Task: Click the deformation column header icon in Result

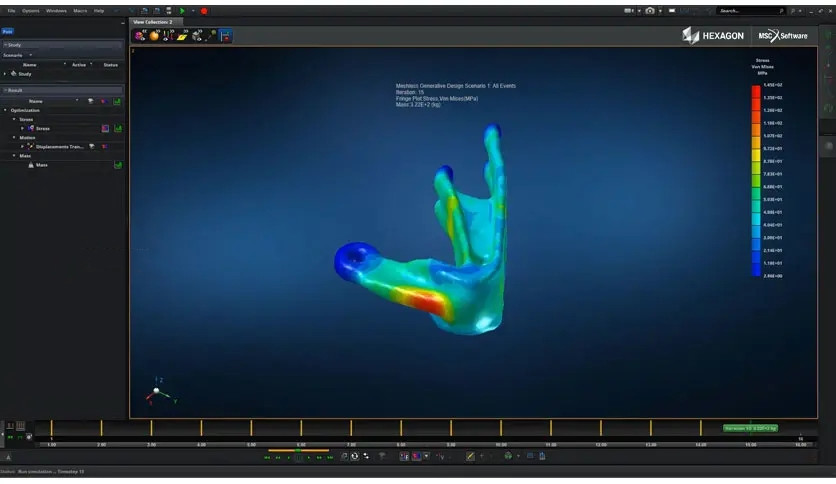Action: 90,101
